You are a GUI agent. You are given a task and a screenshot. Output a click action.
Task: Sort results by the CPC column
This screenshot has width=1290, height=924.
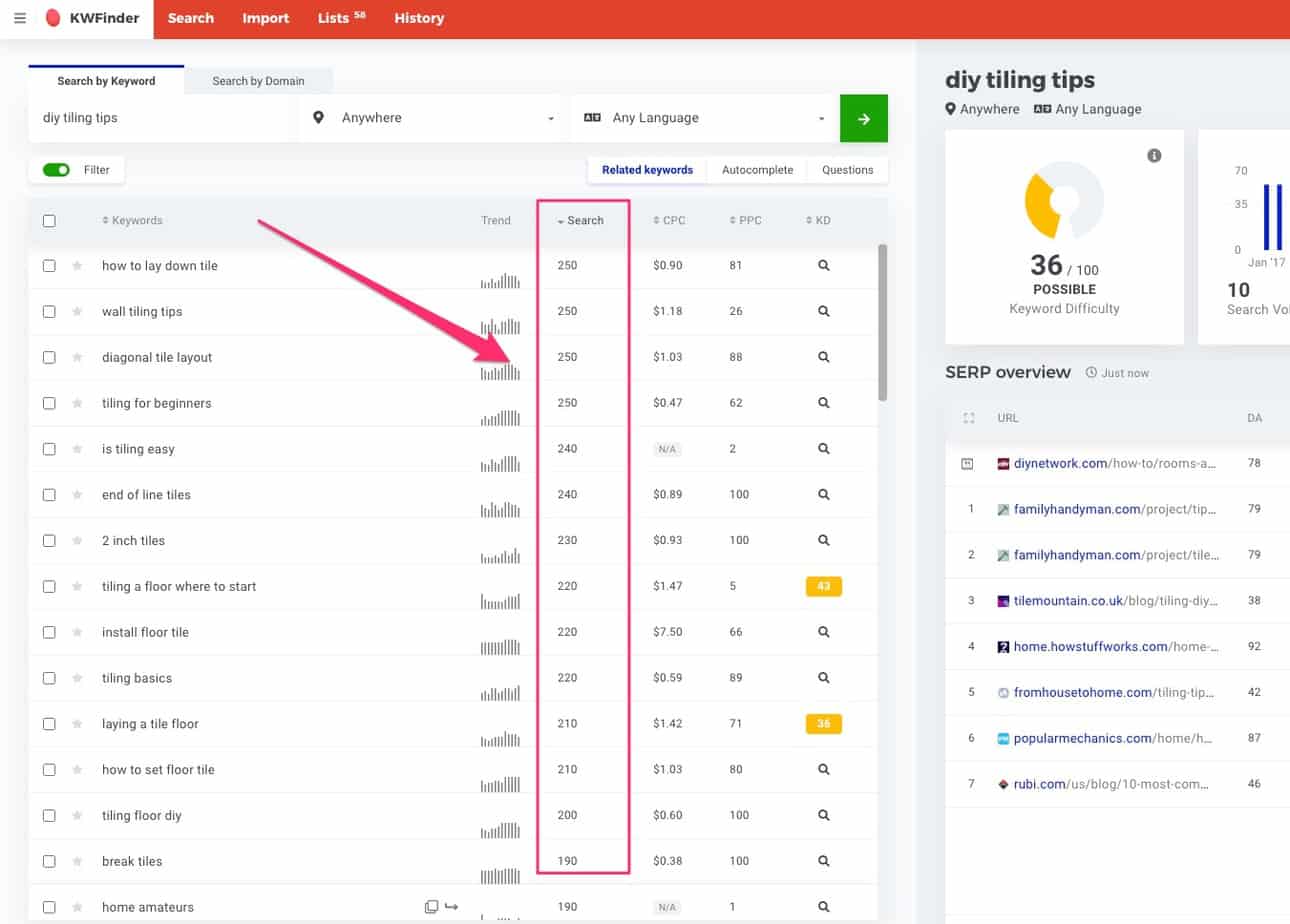[x=668, y=219]
